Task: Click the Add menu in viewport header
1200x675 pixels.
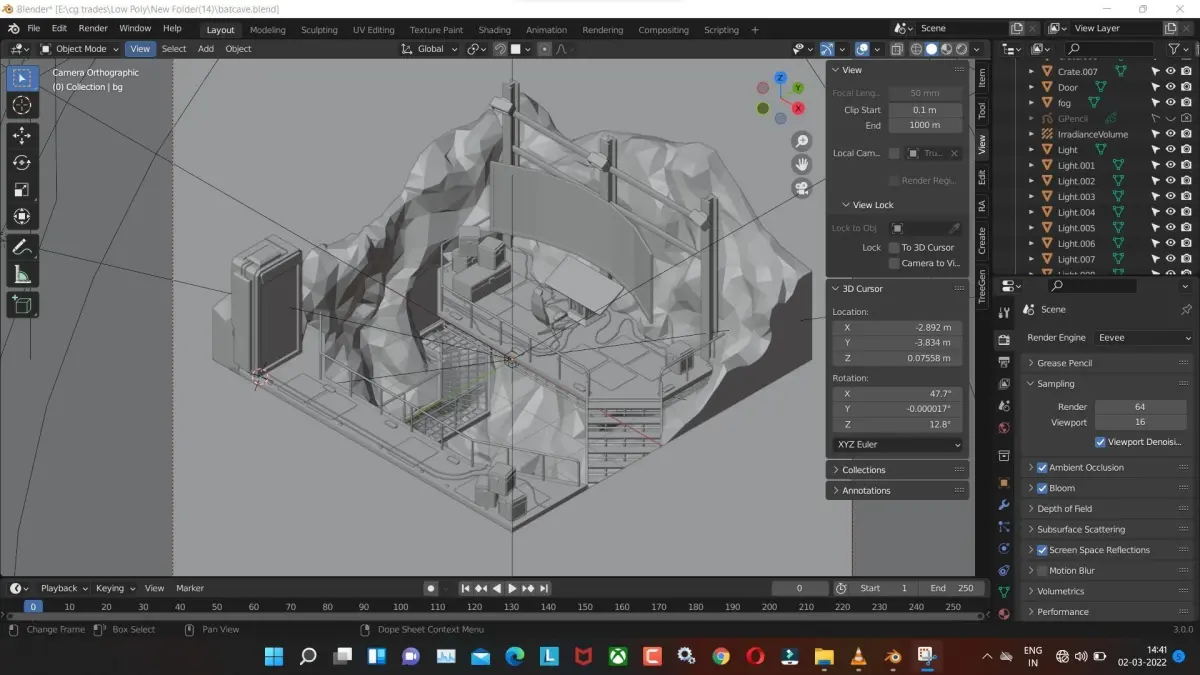Action: [x=206, y=49]
